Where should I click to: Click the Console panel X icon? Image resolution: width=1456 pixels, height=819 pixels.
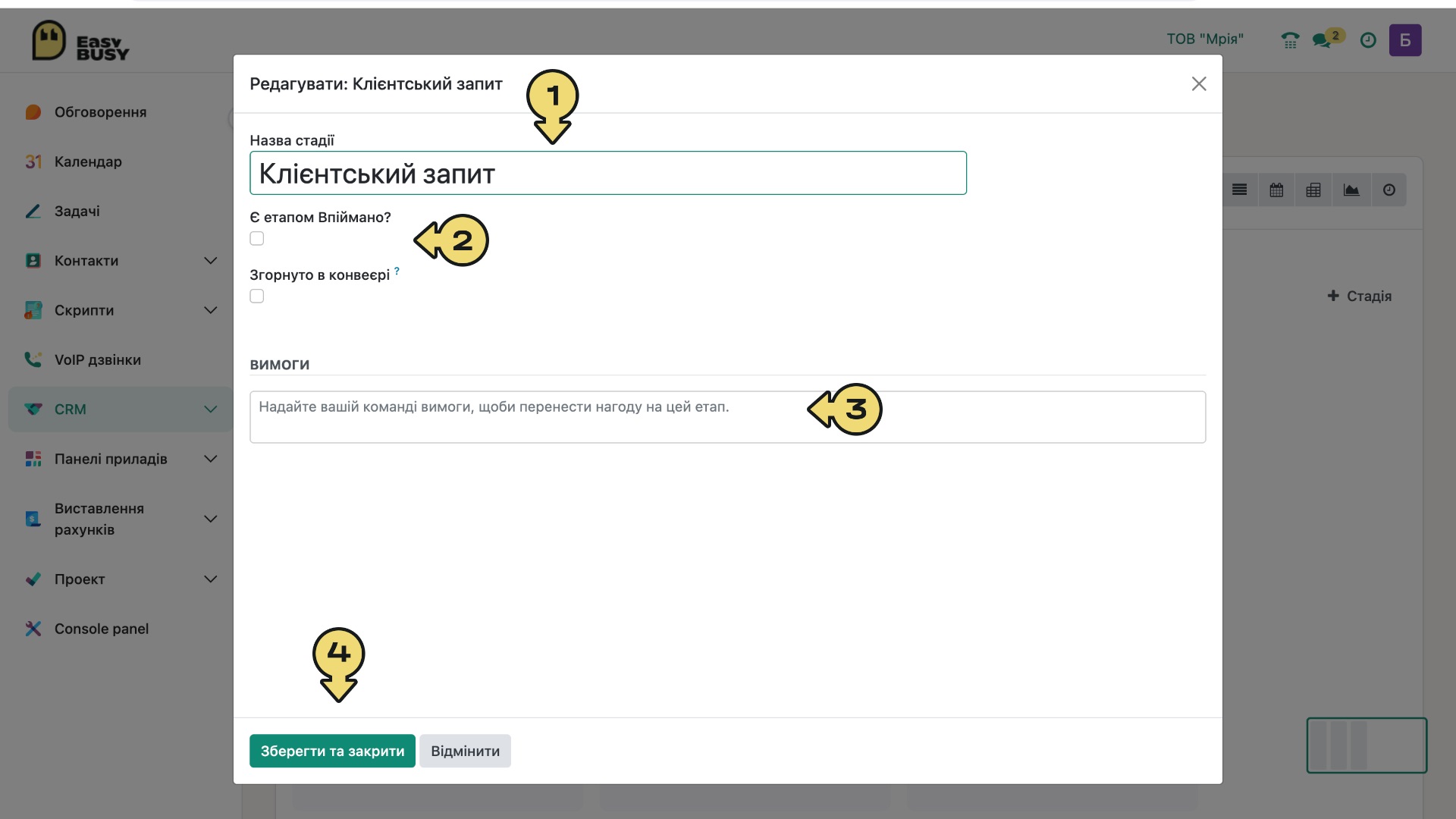click(33, 629)
